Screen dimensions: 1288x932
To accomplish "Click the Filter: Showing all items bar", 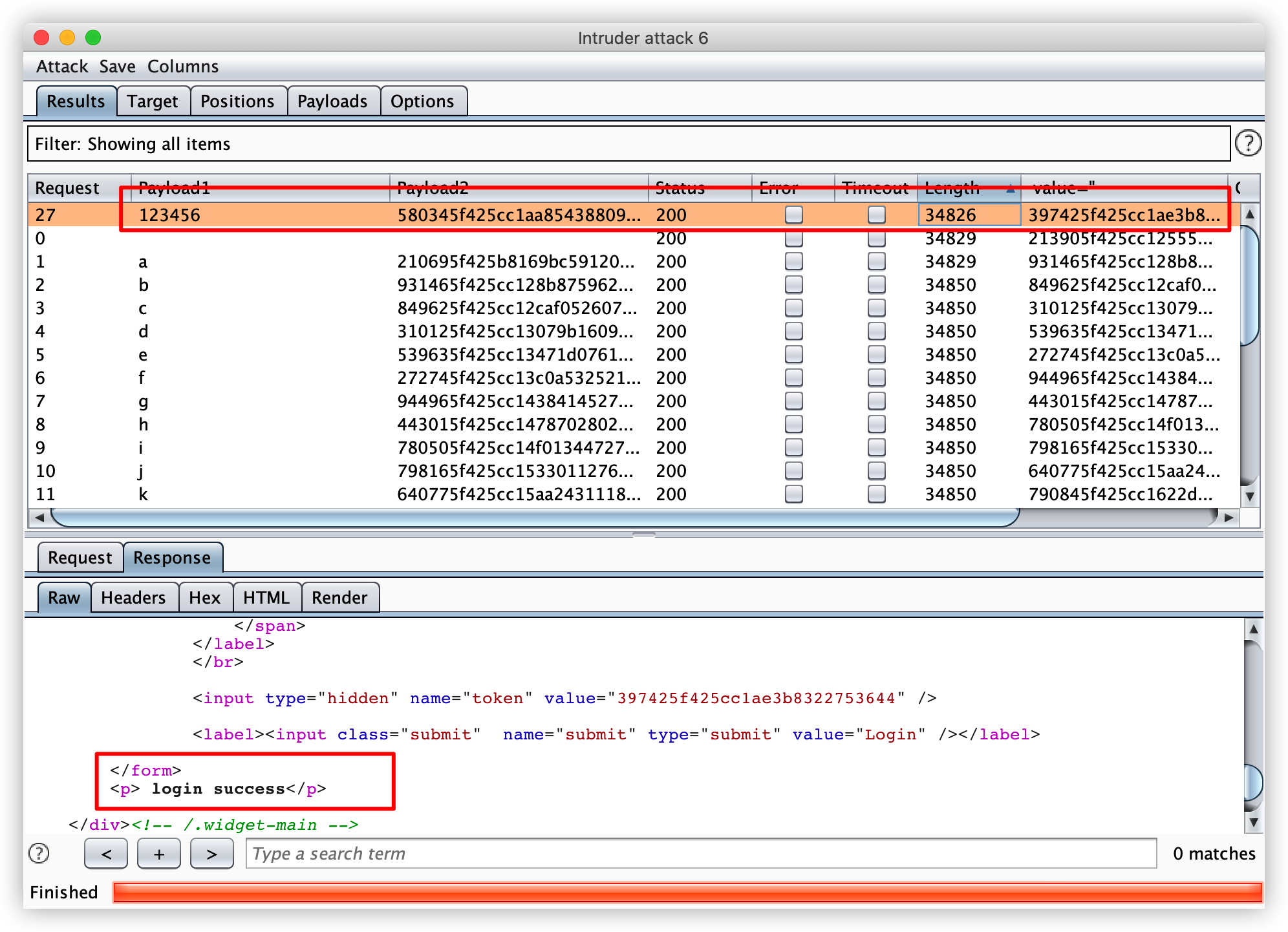I will coord(627,143).
